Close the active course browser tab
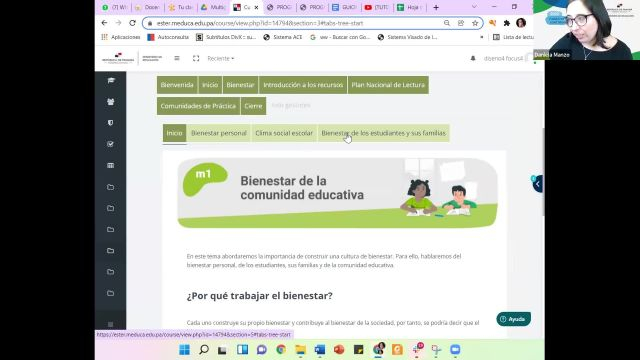 pyautogui.click(x=256, y=7)
